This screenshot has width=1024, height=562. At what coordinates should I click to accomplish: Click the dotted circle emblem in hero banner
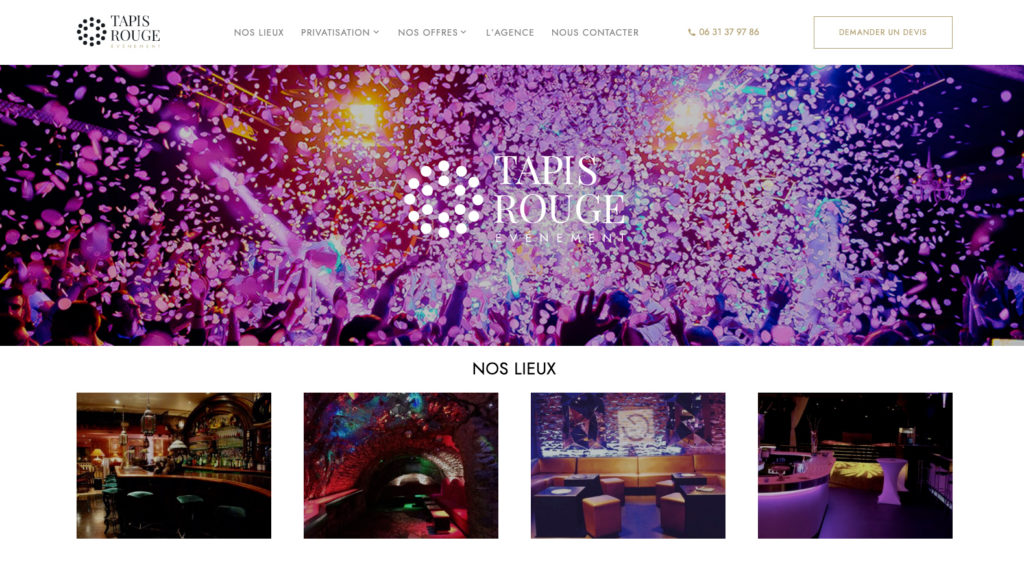click(443, 198)
